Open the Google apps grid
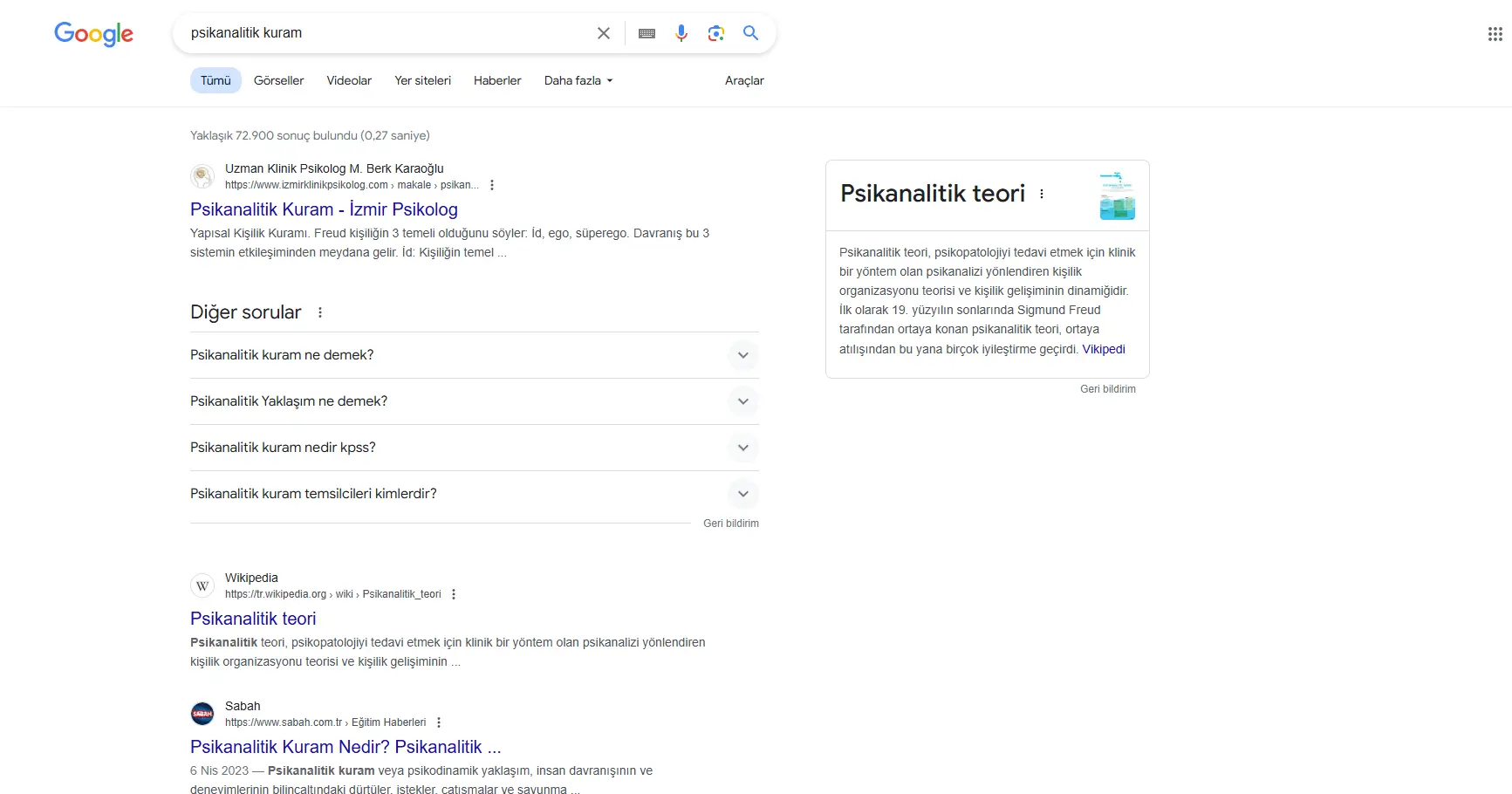 pyautogui.click(x=1495, y=34)
